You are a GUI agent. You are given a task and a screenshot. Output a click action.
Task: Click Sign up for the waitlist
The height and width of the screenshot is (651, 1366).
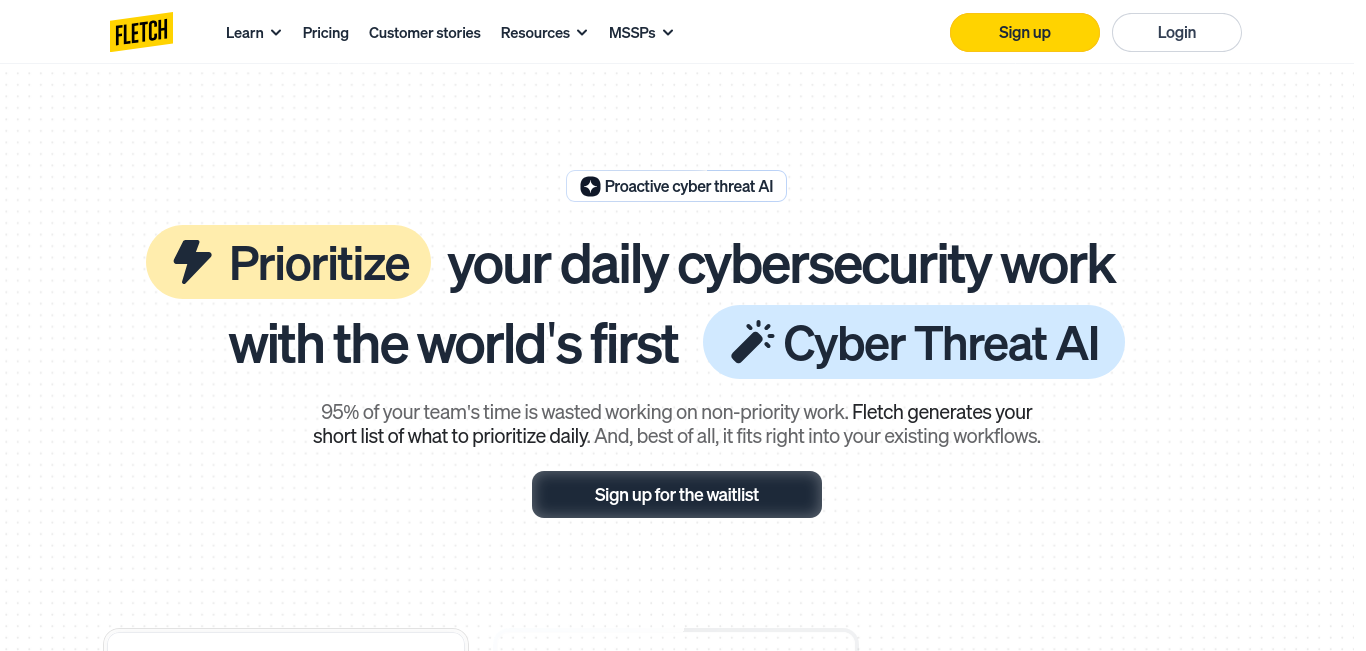(677, 494)
